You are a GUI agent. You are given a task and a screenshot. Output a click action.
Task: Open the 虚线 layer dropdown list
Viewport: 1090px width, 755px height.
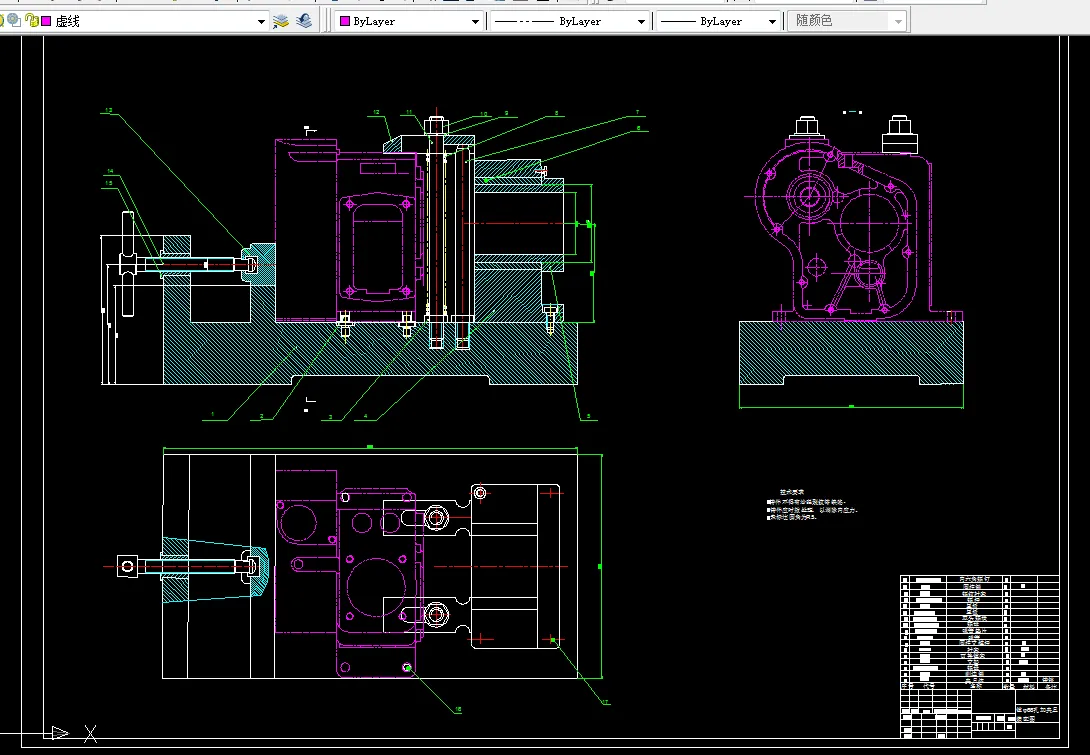point(261,21)
